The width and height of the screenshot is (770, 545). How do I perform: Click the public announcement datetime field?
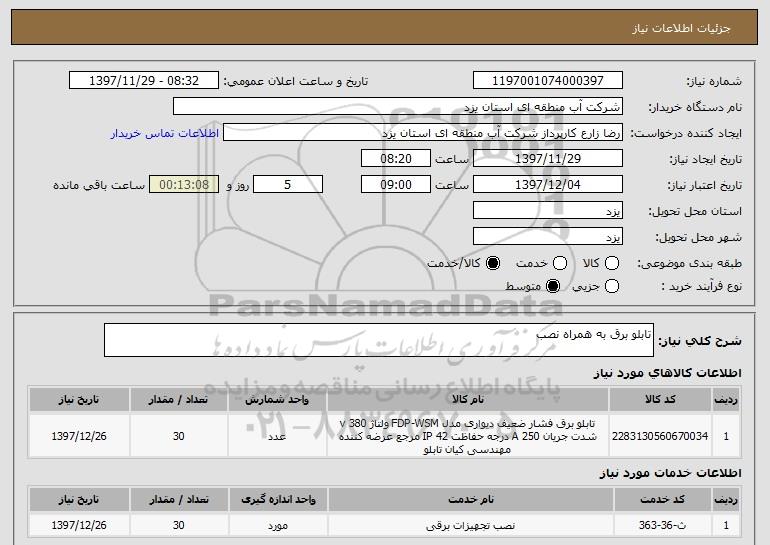coord(144,81)
